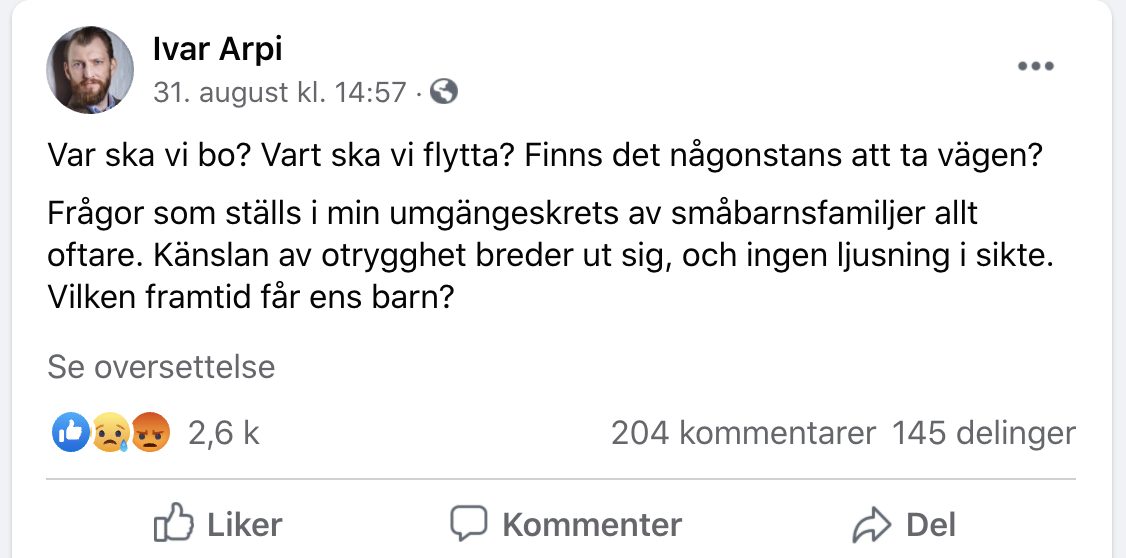The height and width of the screenshot is (558, 1126).
Task: Expand the 204 kommentarer comments list
Action: point(743,433)
